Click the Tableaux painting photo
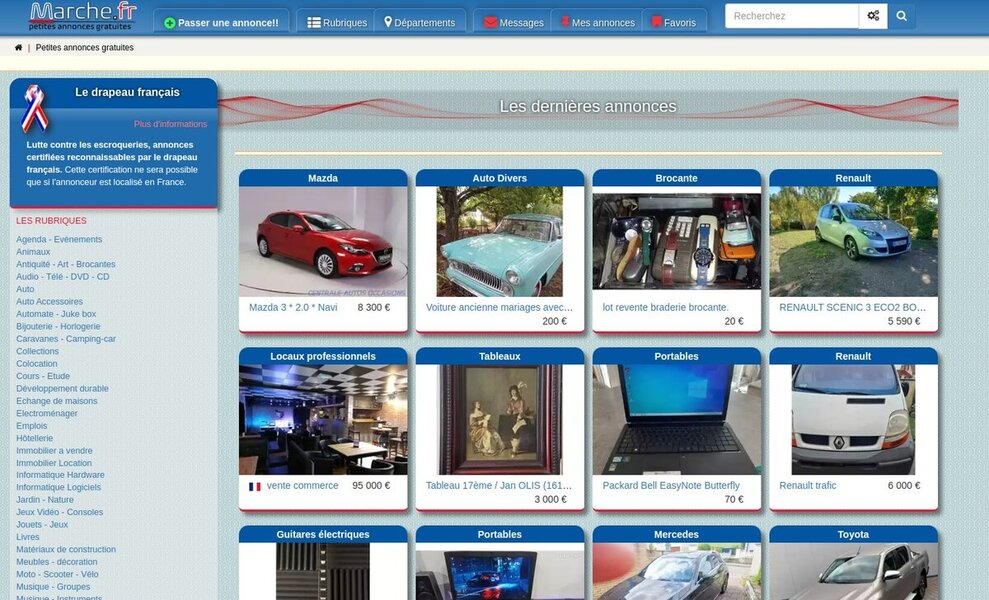 (500, 420)
